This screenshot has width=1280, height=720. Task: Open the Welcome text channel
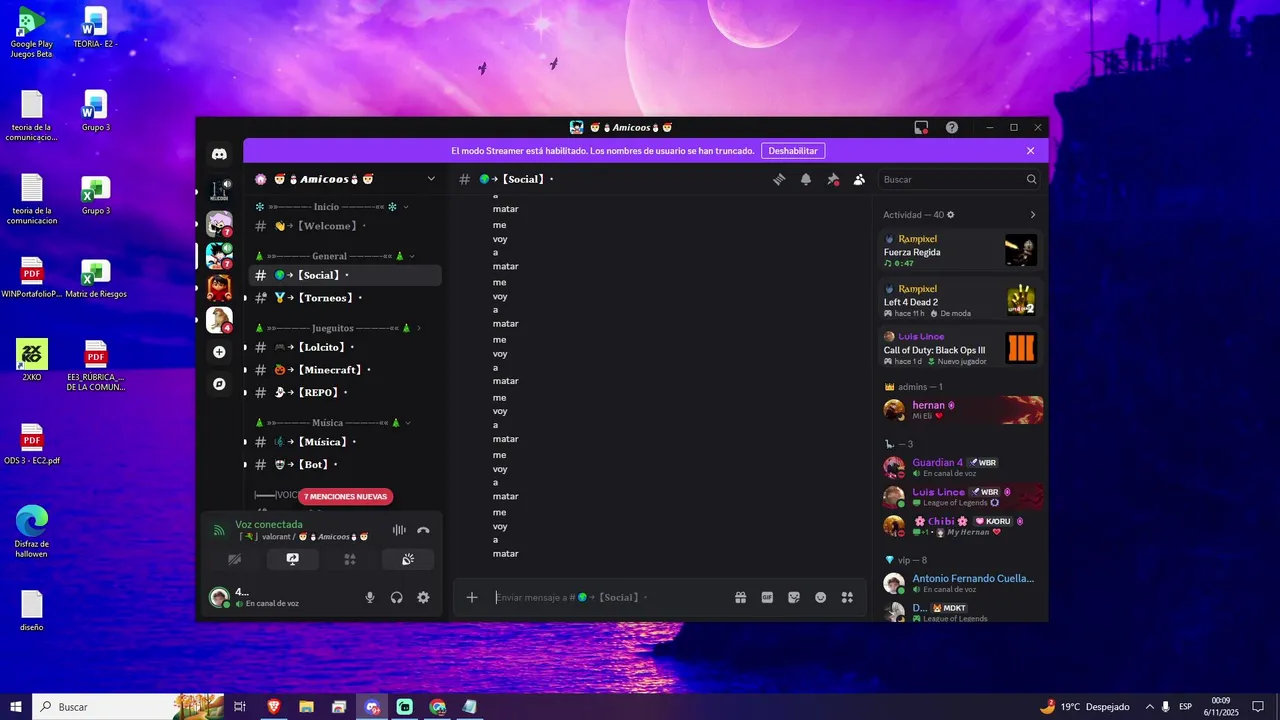pyautogui.click(x=345, y=226)
